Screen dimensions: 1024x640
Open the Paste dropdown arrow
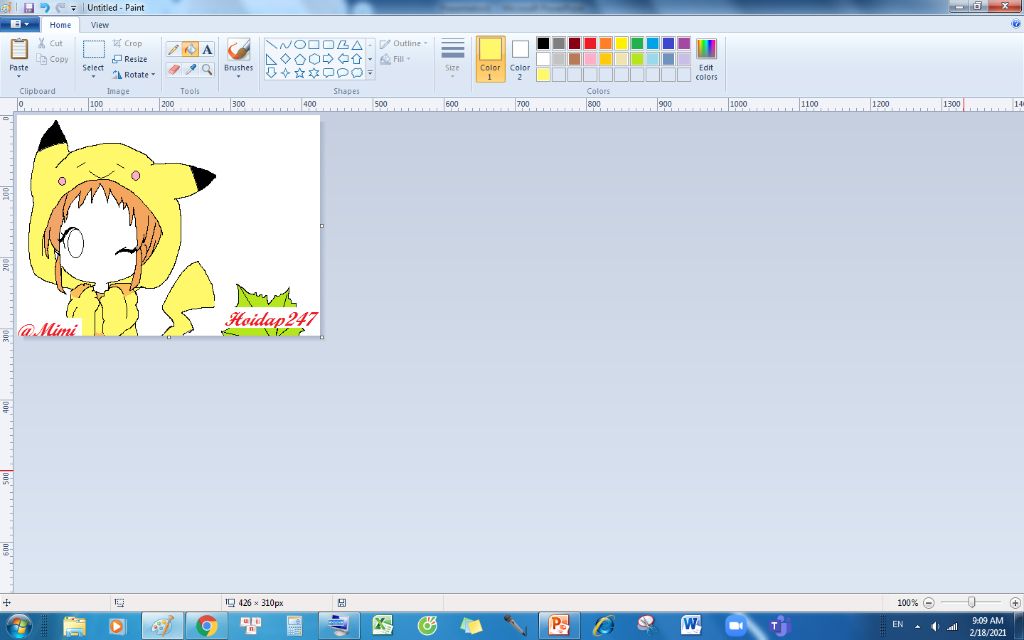19,76
